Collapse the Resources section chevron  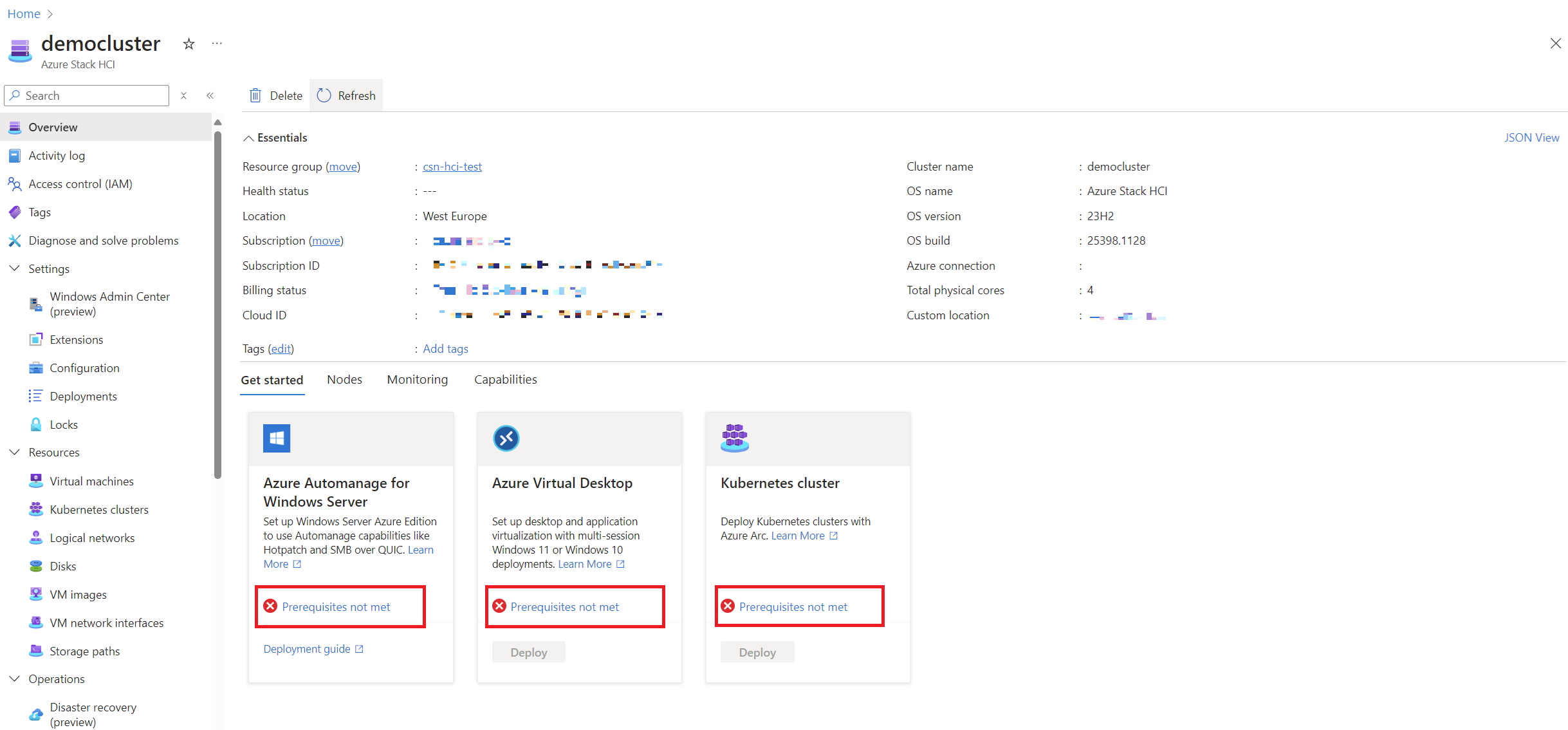point(15,453)
